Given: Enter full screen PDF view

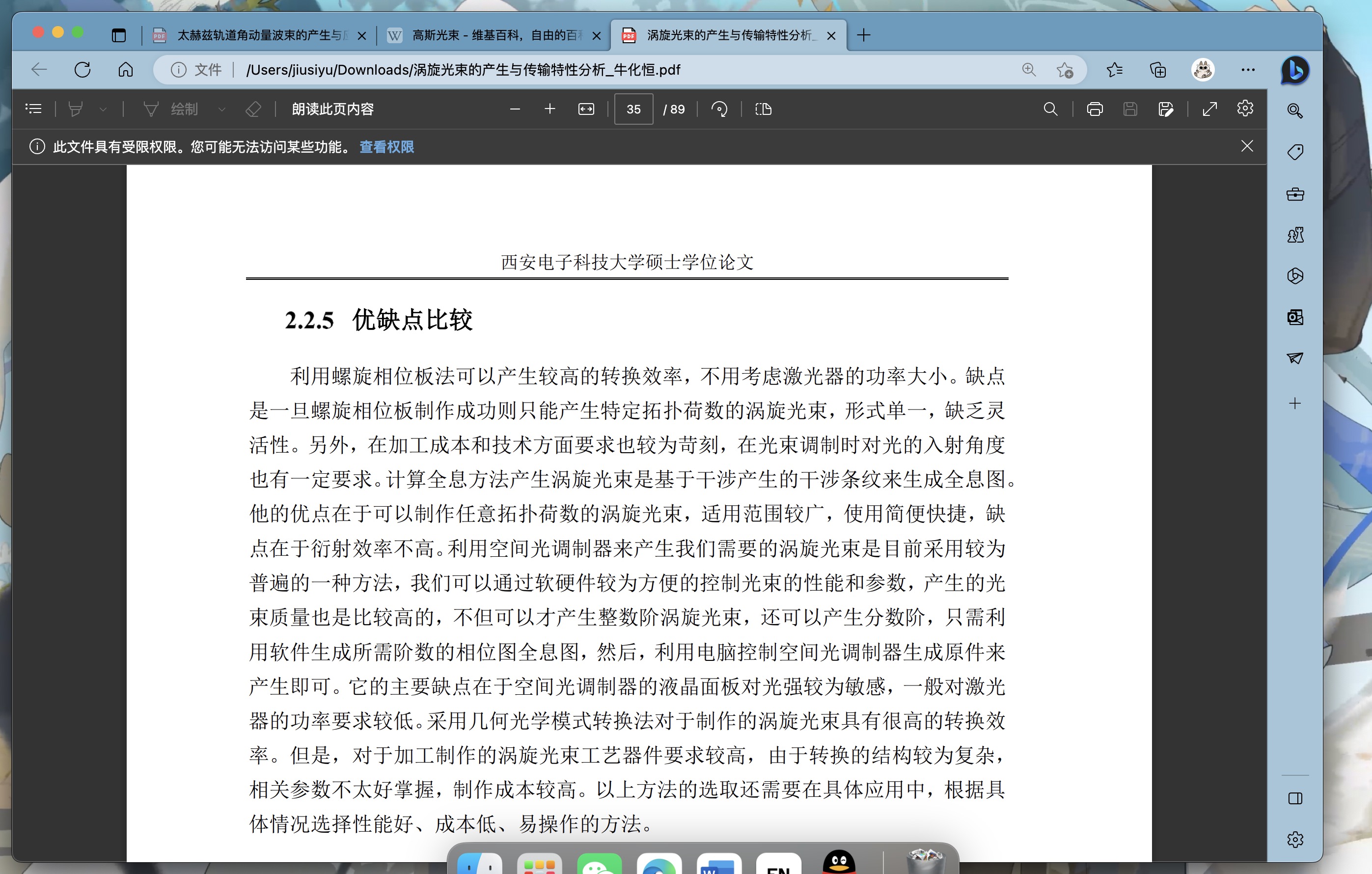Looking at the screenshot, I should click(x=1209, y=109).
